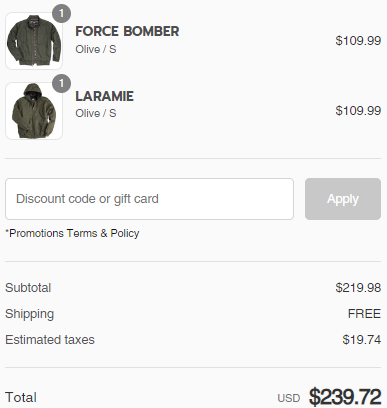The image size is (387, 408).
Task: Apply the discount code
Action: click(343, 199)
